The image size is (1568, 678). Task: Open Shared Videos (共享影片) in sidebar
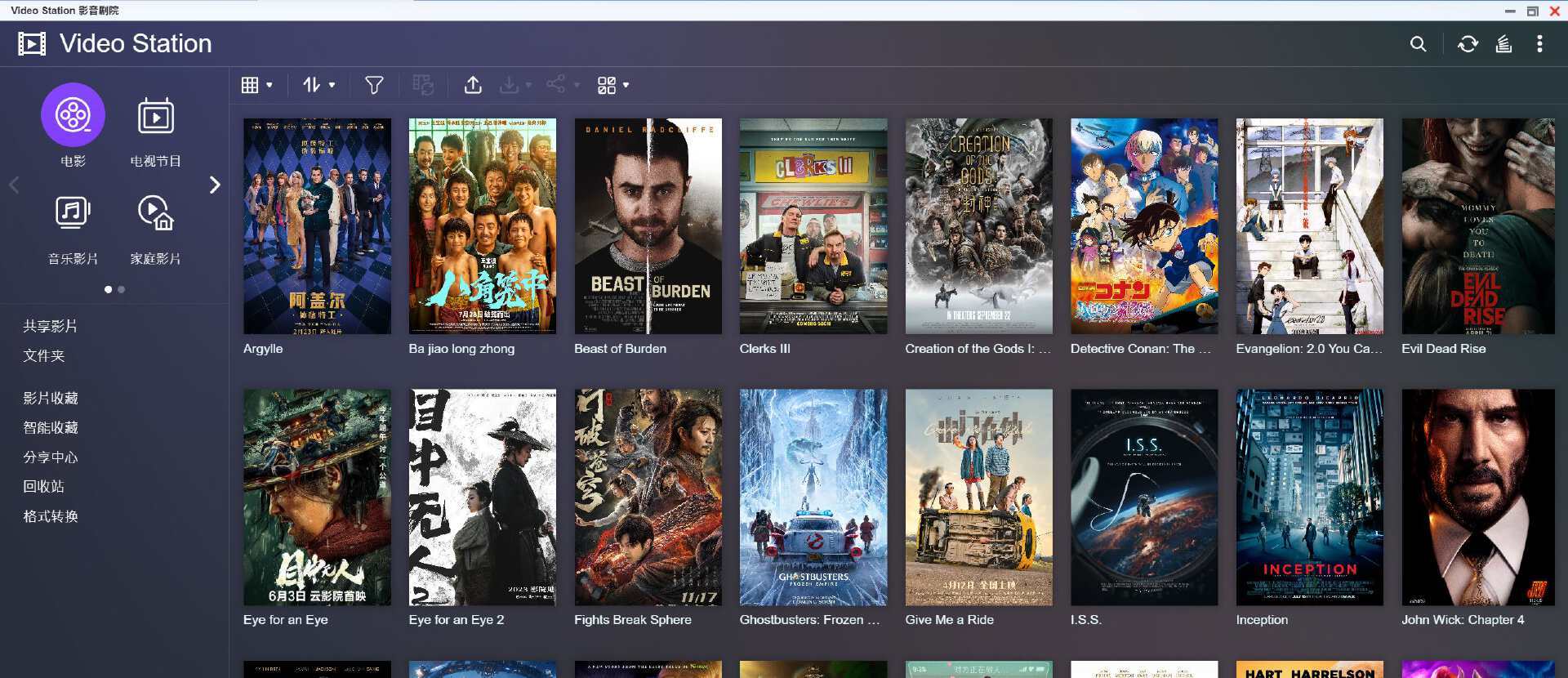(x=50, y=326)
